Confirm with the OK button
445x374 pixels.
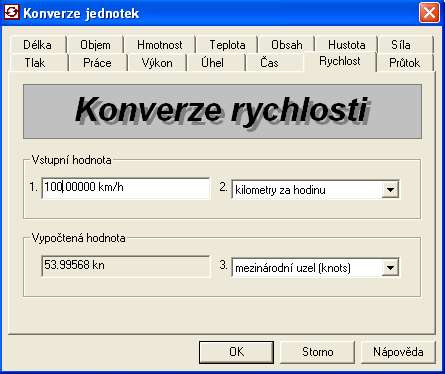(236, 352)
